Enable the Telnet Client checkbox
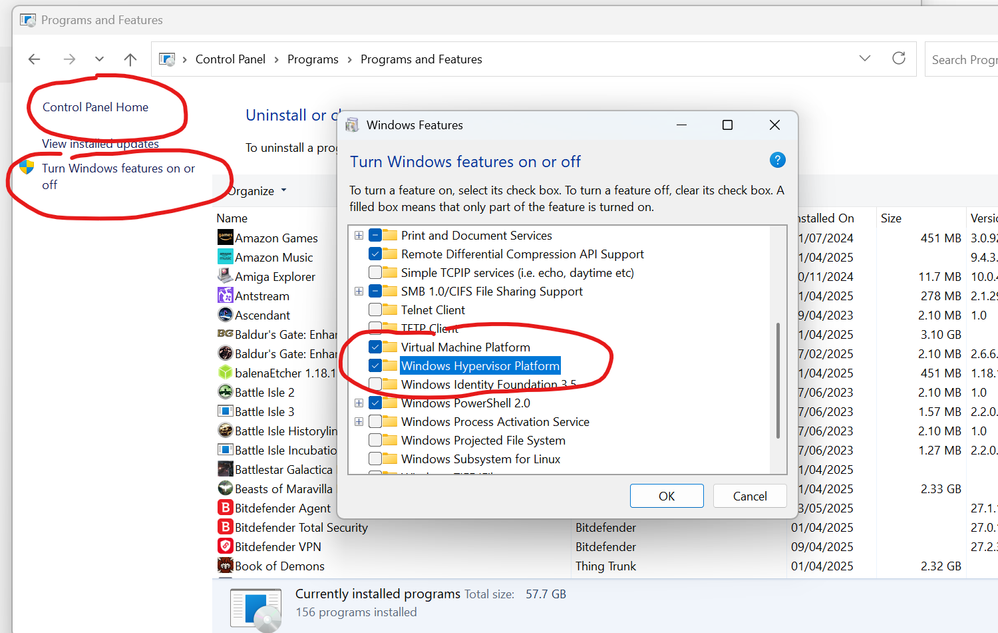Screen dimensions: 998x633 (375, 310)
